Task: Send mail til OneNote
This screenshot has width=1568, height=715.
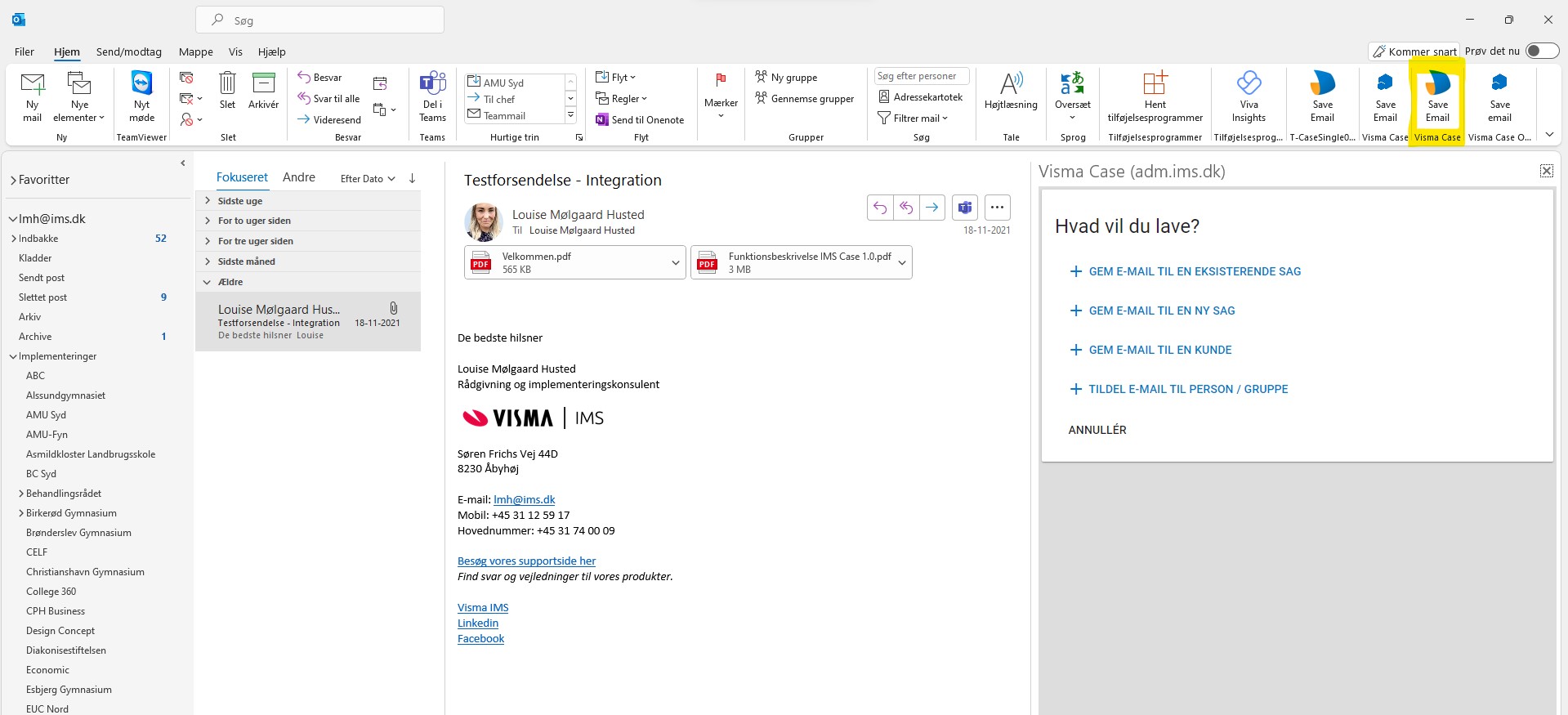Action: pyautogui.click(x=640, y=119)
